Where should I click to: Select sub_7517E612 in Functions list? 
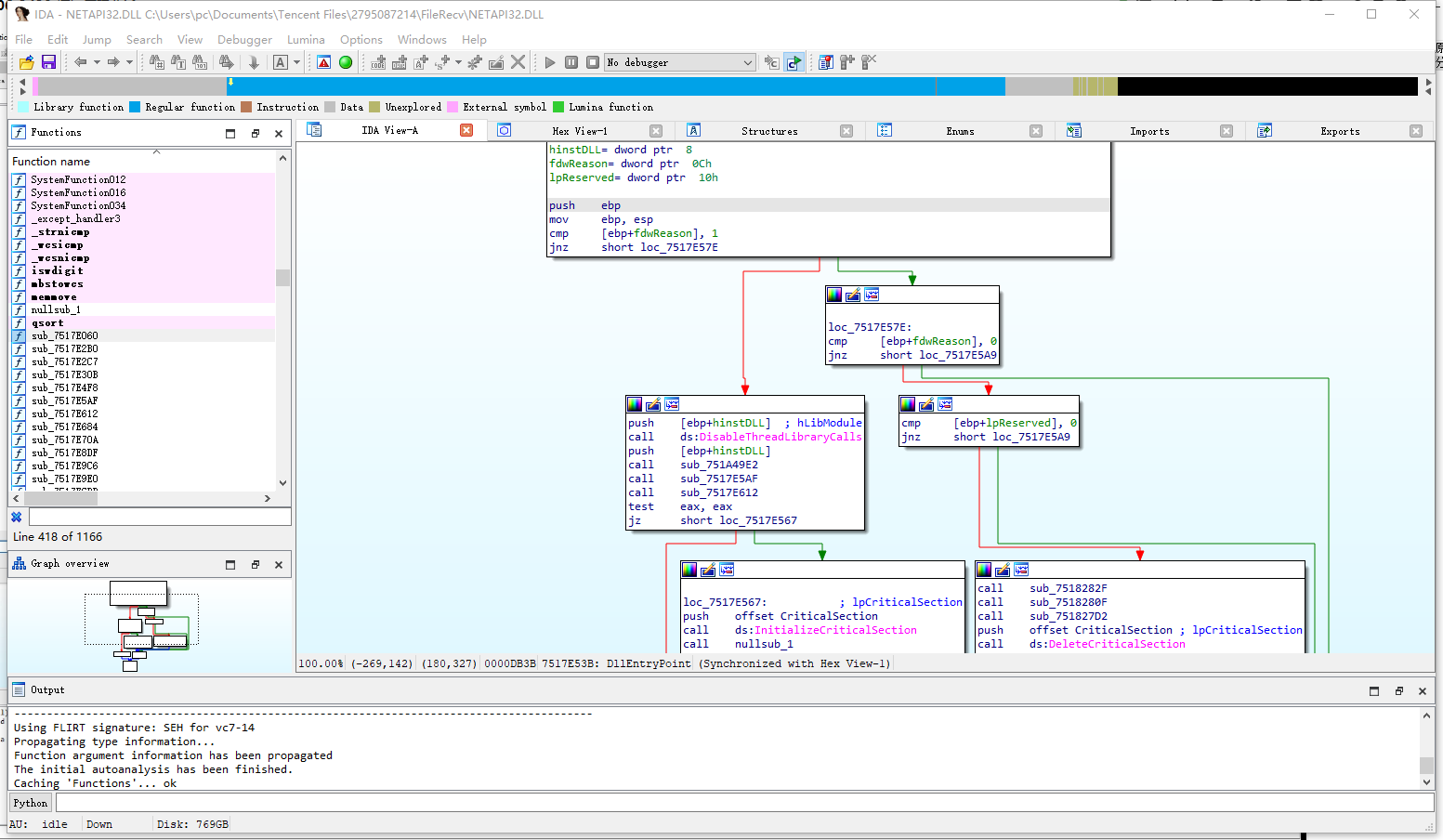(x=64, y=413)
